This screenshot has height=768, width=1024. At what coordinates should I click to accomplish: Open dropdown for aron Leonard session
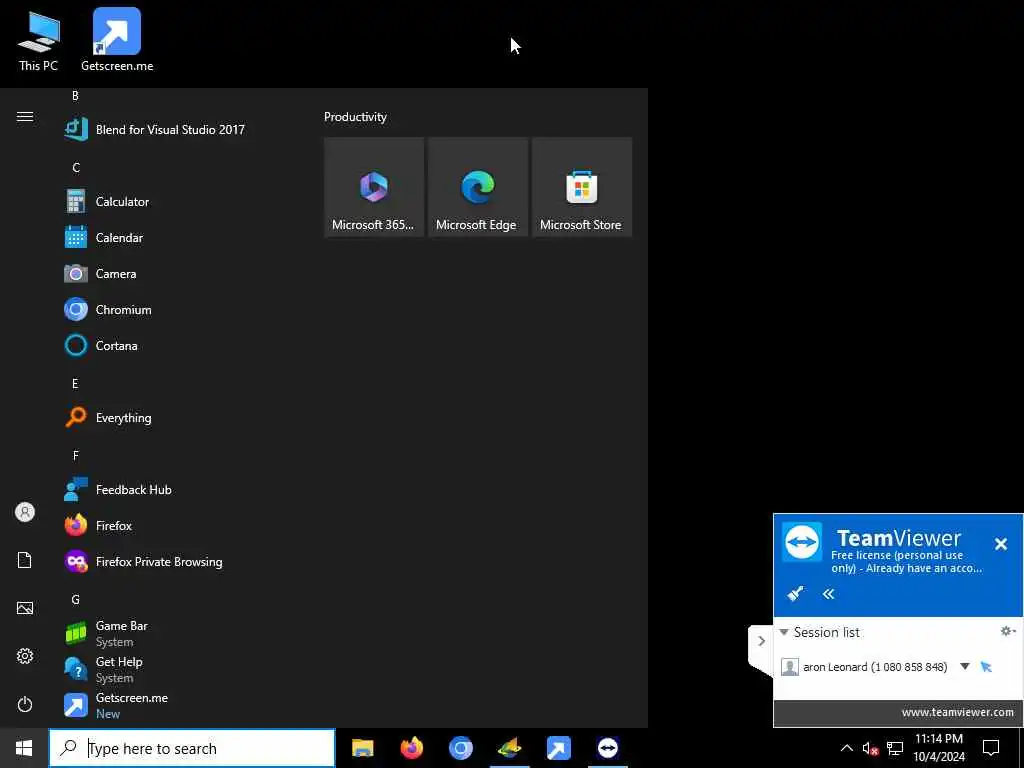pos(965,667)
